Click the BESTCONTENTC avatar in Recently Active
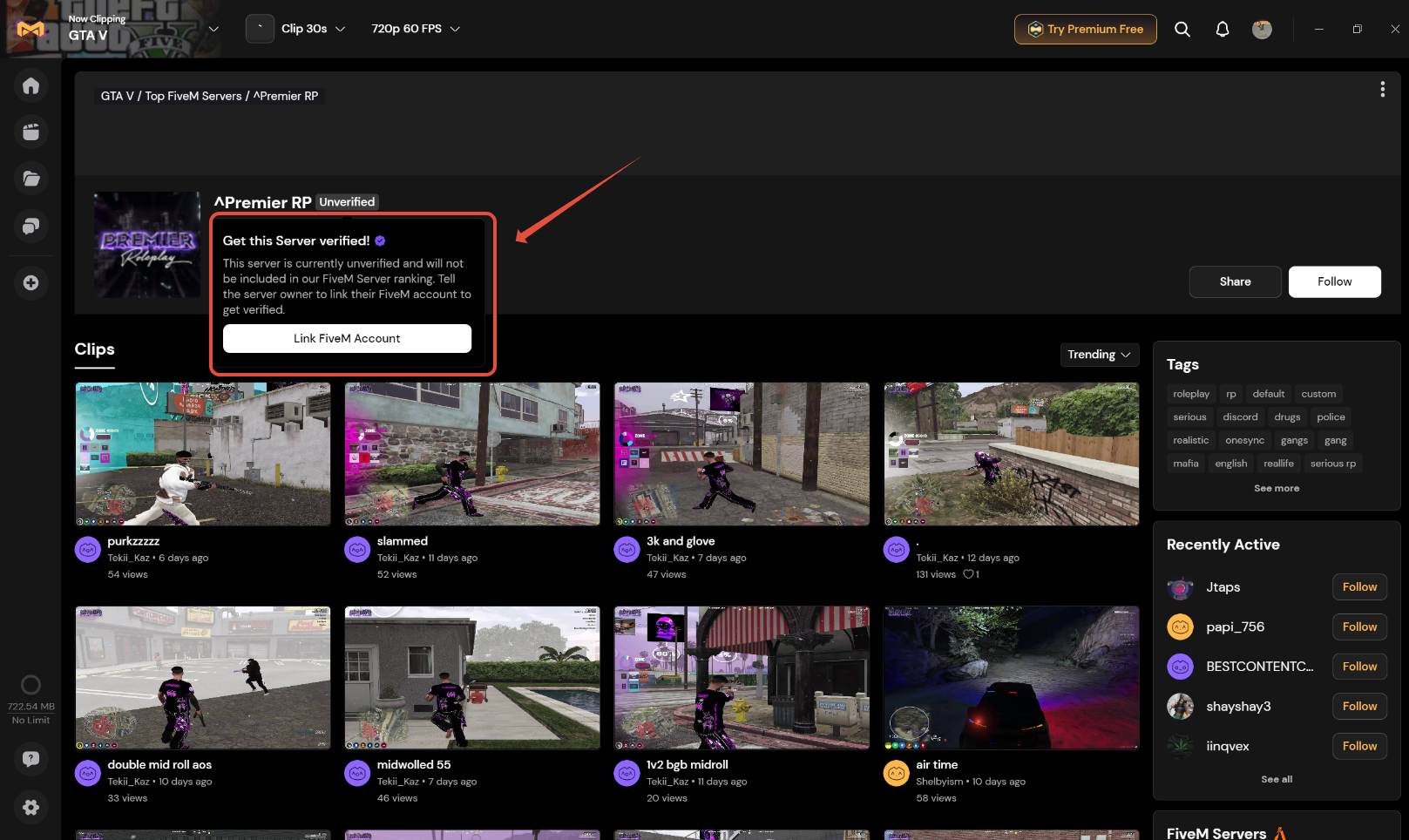Viewport: 1409px width, 840px height. (x=1180, y=667)
